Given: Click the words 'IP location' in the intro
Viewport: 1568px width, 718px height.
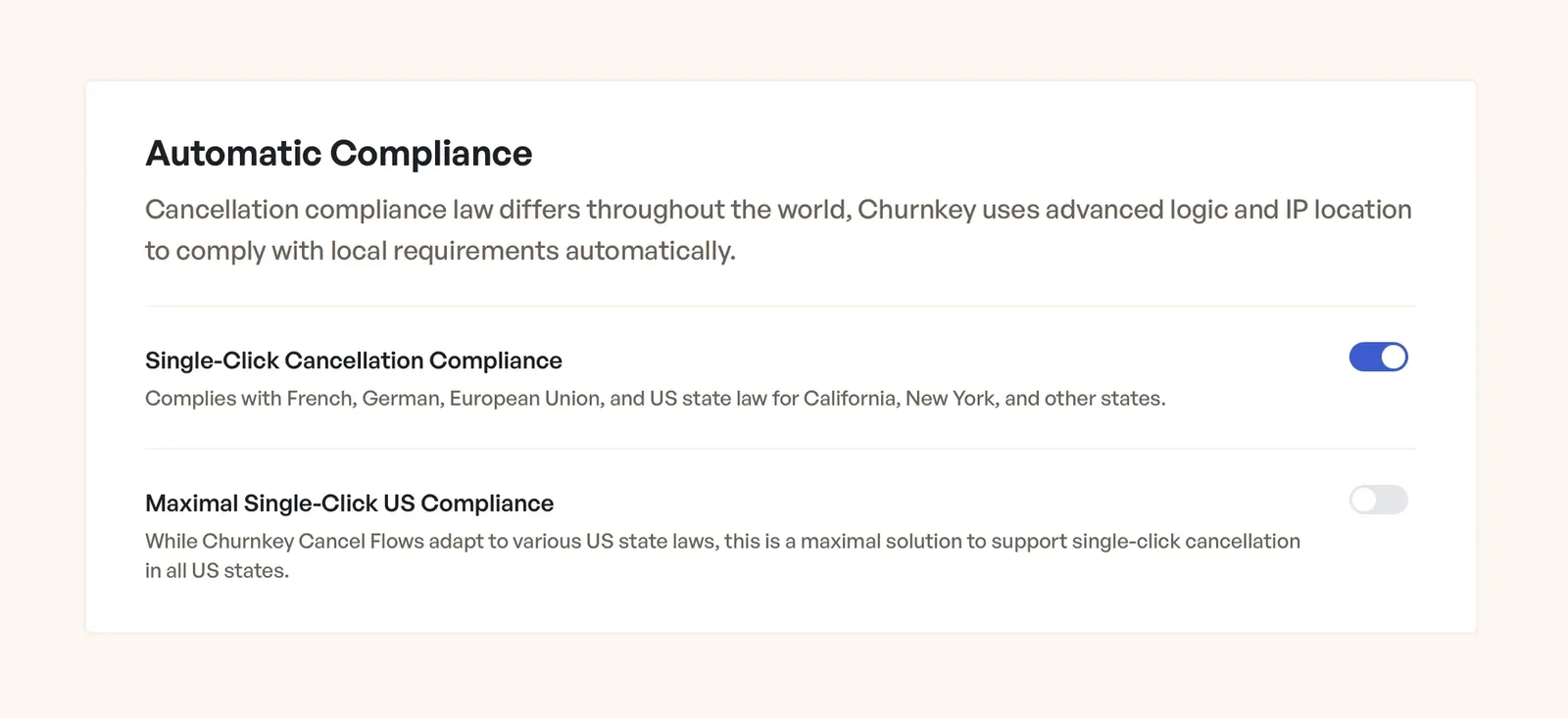Looking at the screenshot, I should click(1348, 210).
